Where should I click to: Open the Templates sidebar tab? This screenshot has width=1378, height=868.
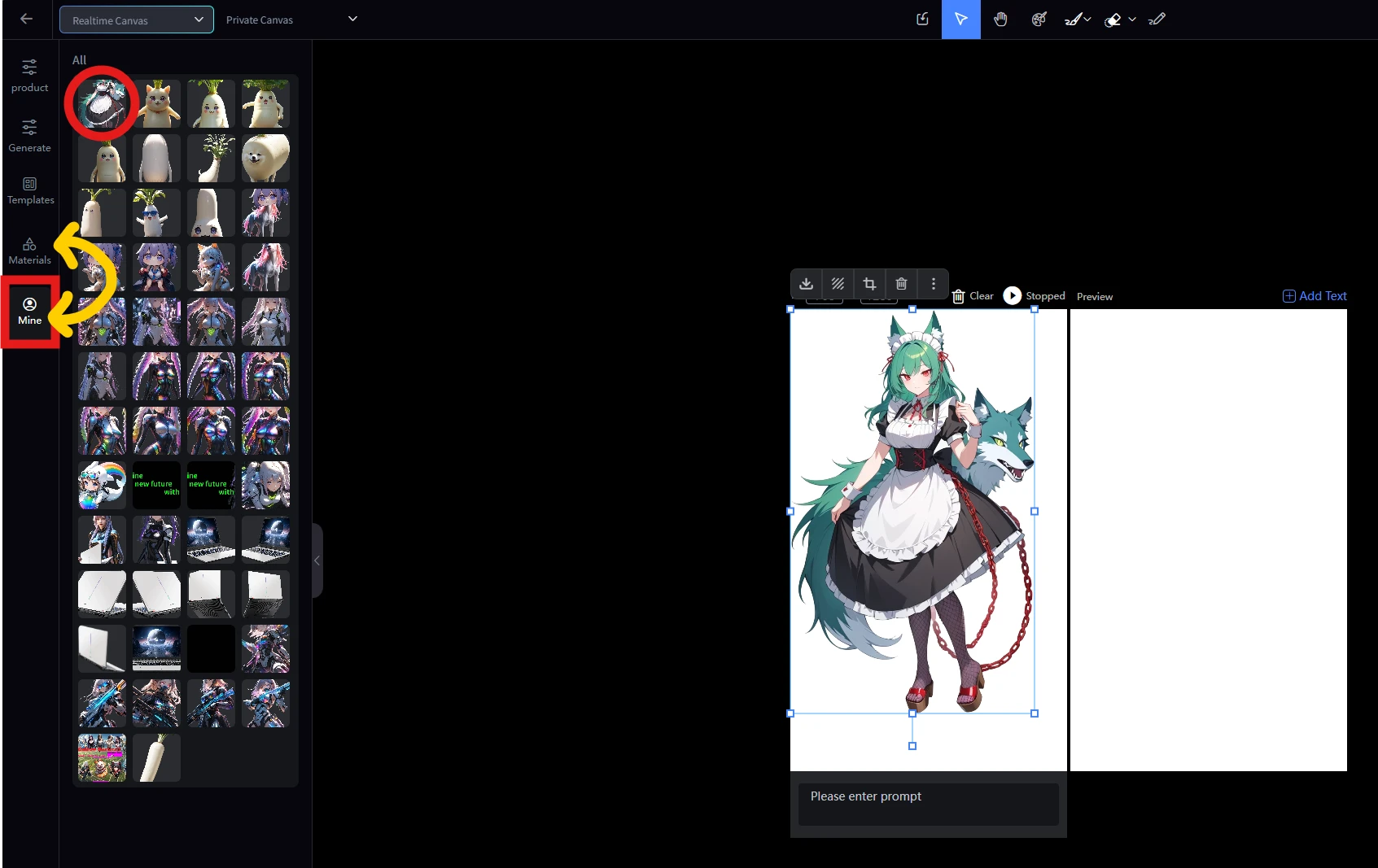point(30,190)
